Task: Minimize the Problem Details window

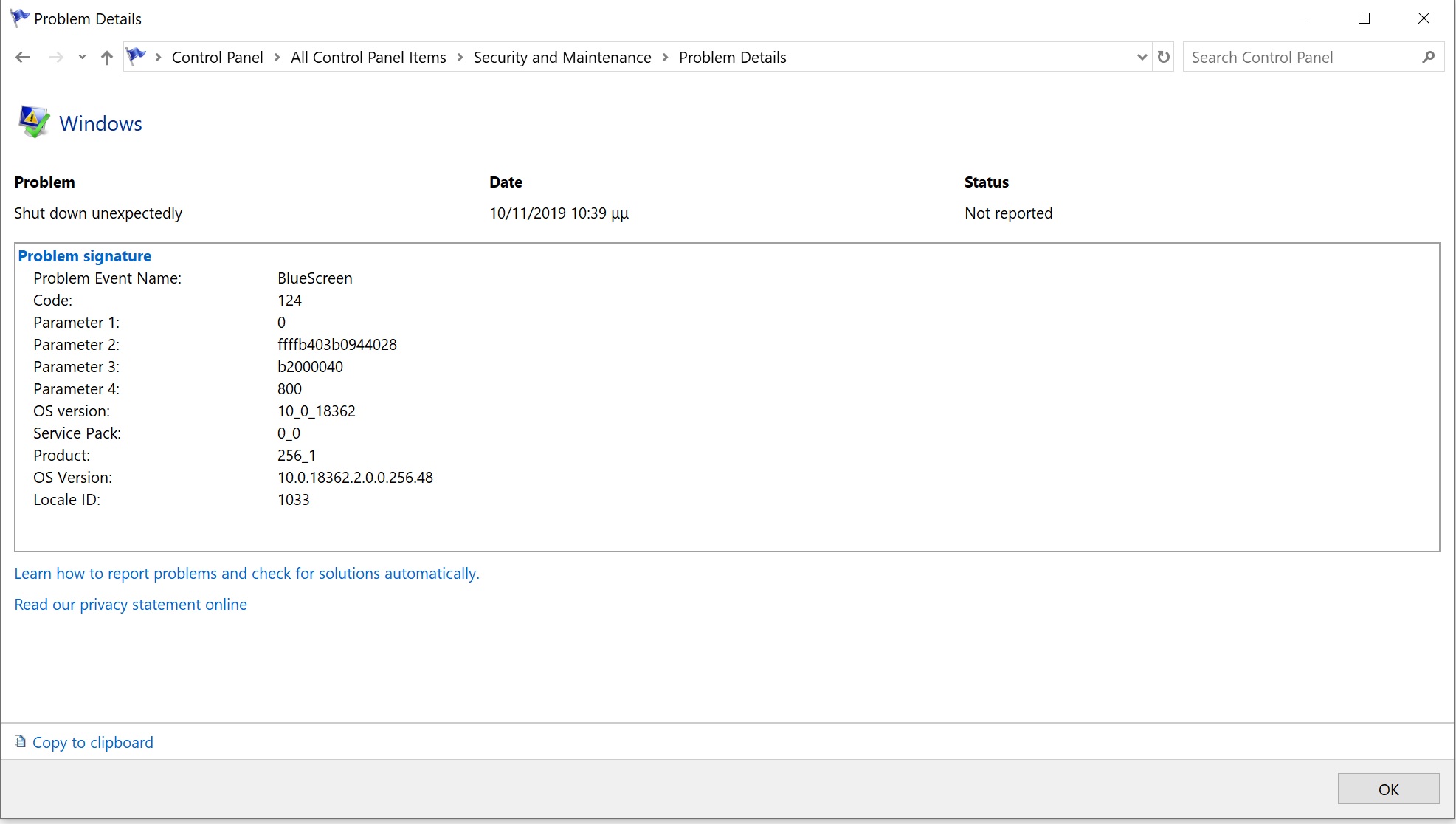Action: click(1304, 18)
